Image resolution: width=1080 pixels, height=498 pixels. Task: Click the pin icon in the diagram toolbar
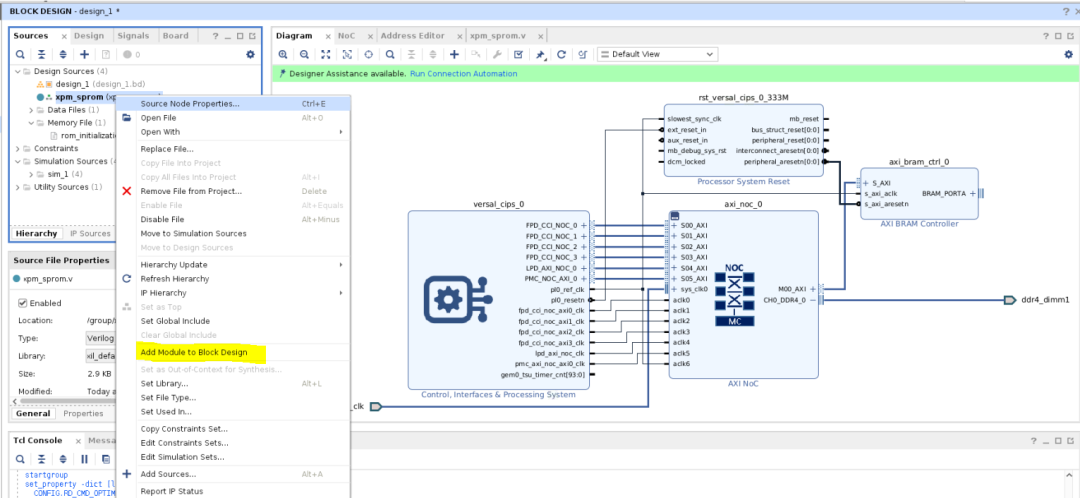pyautogui.click(x=541, y=54)
